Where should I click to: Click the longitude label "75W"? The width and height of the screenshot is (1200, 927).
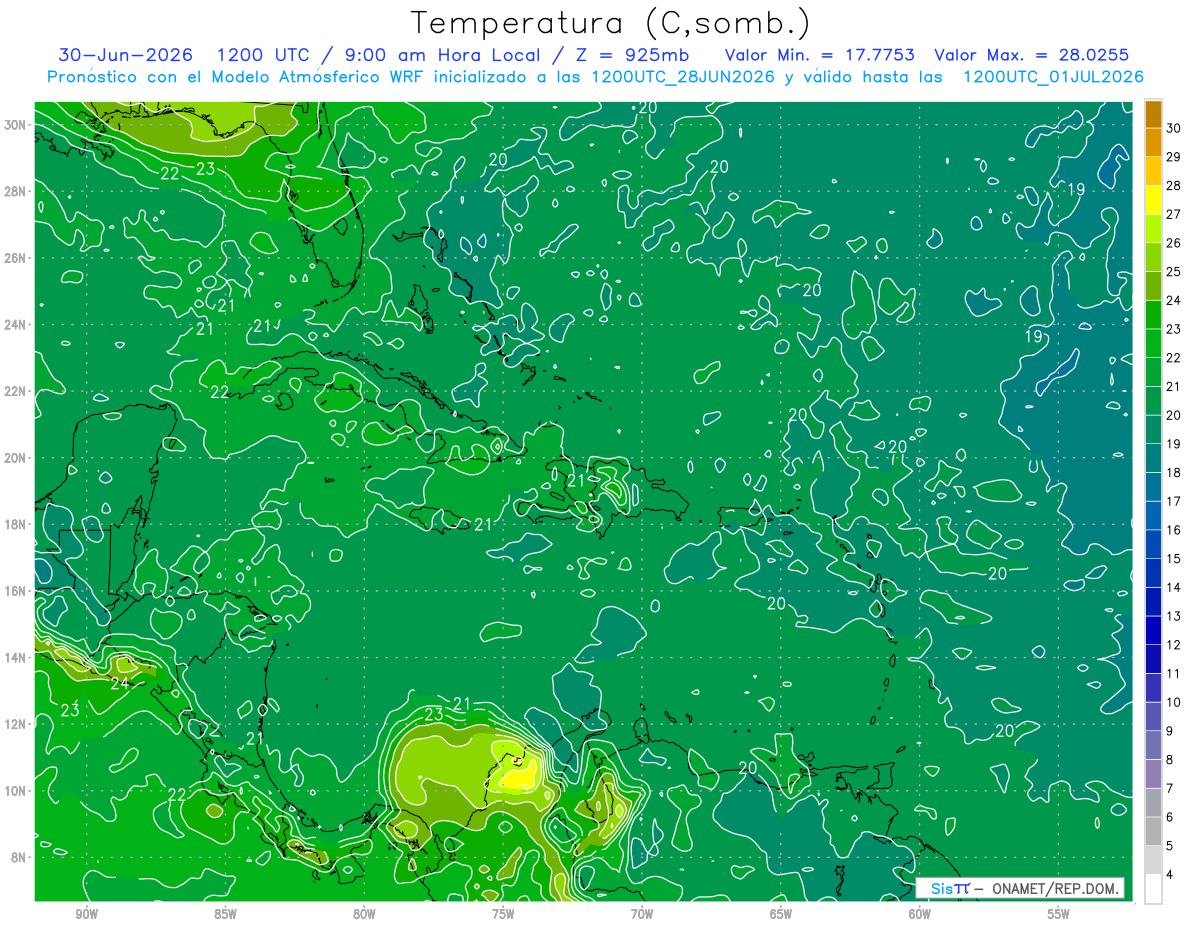[x=503, y=914]
